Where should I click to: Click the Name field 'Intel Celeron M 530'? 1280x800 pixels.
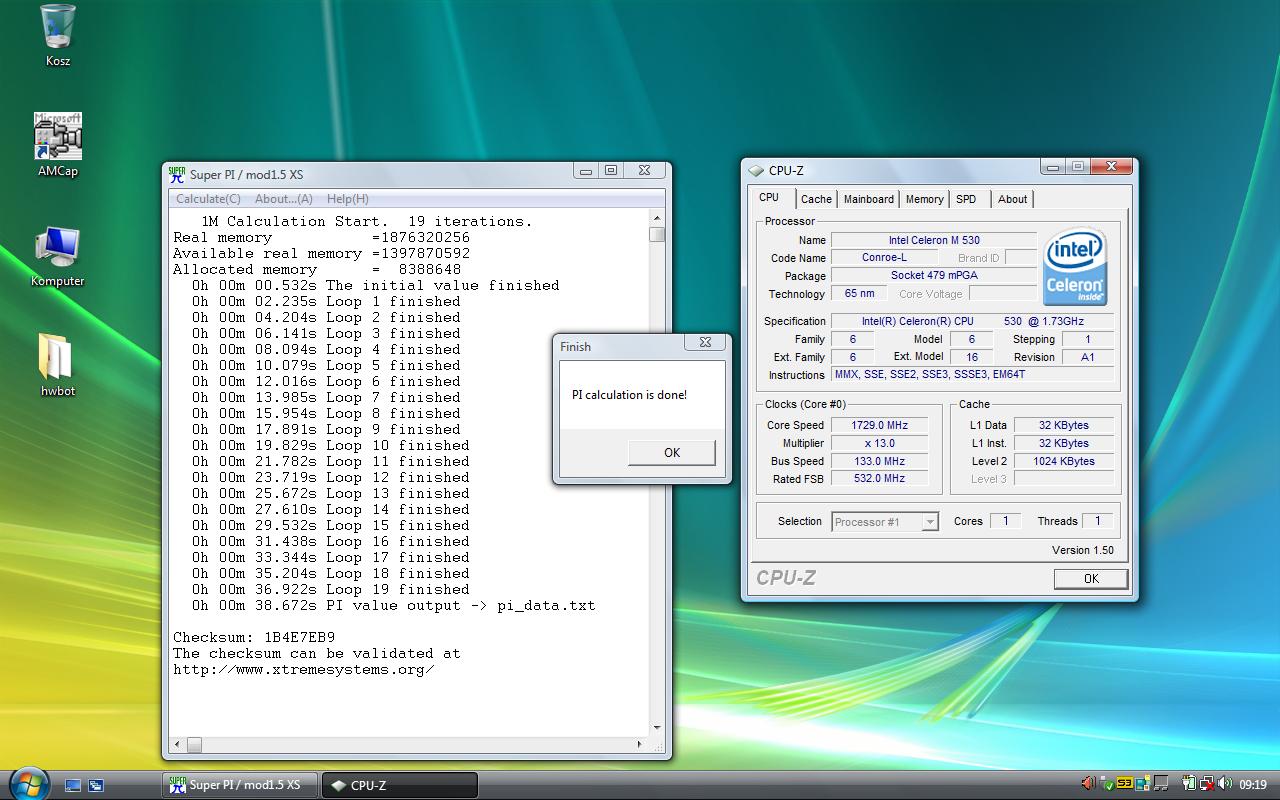[x=934, y=240]
